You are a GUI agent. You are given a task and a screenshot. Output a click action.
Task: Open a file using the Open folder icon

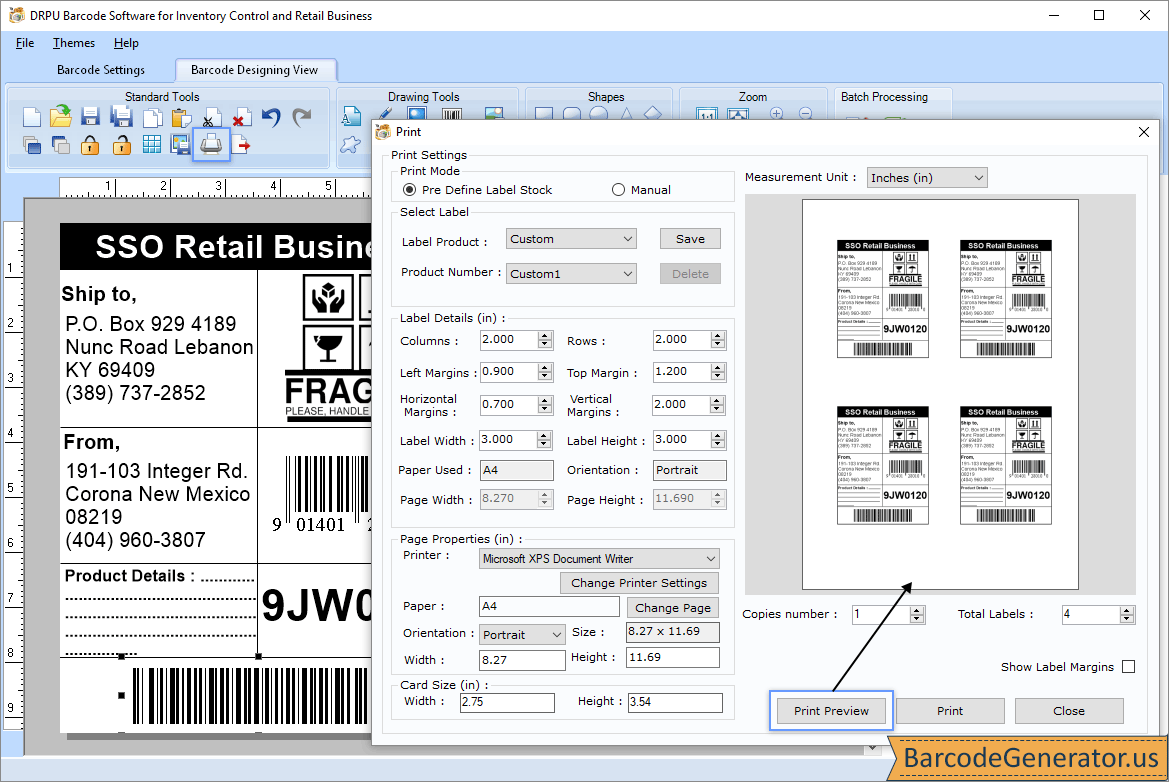[x=59, y=117]
